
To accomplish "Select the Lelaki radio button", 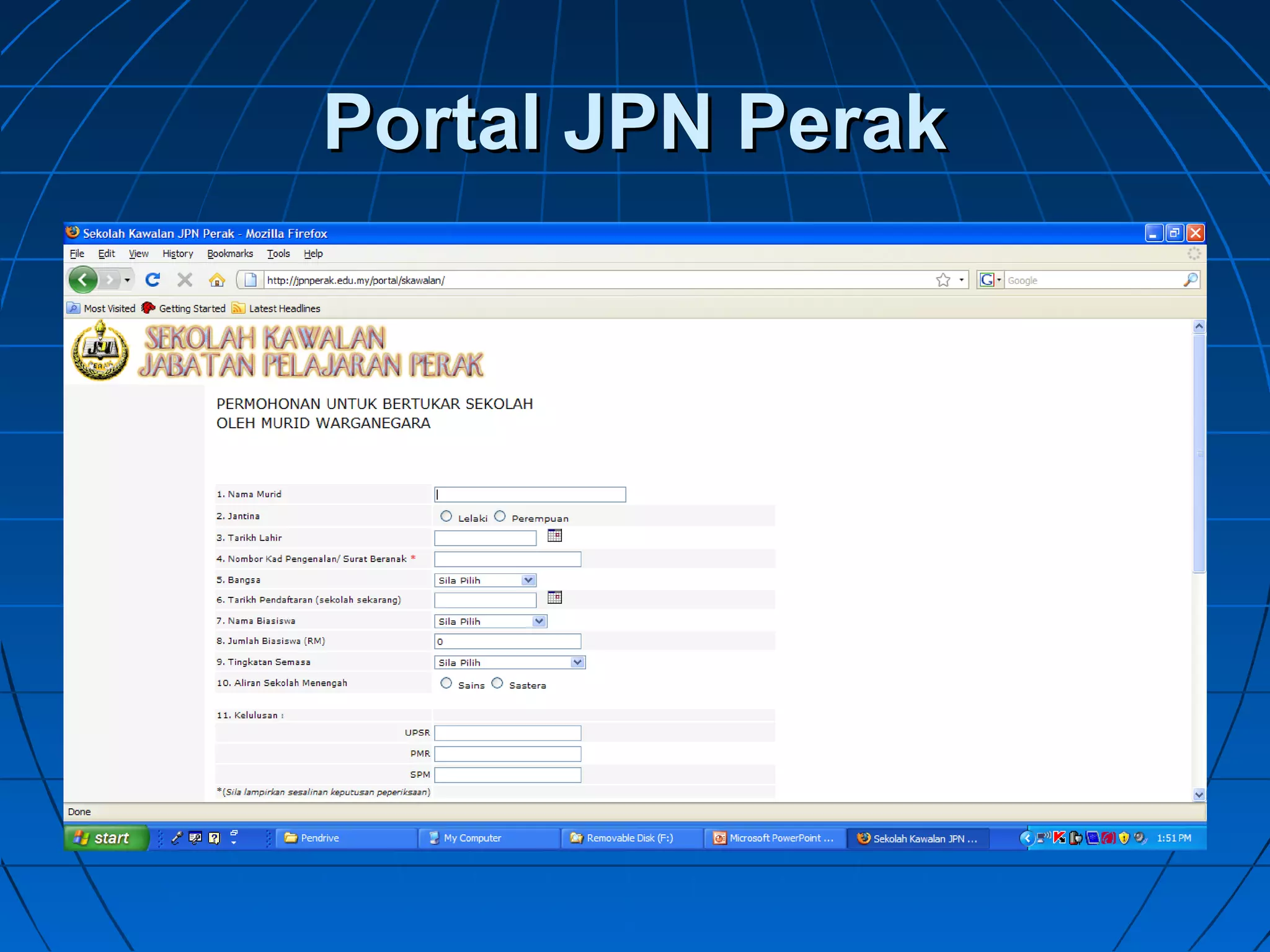I will (446, 516).
